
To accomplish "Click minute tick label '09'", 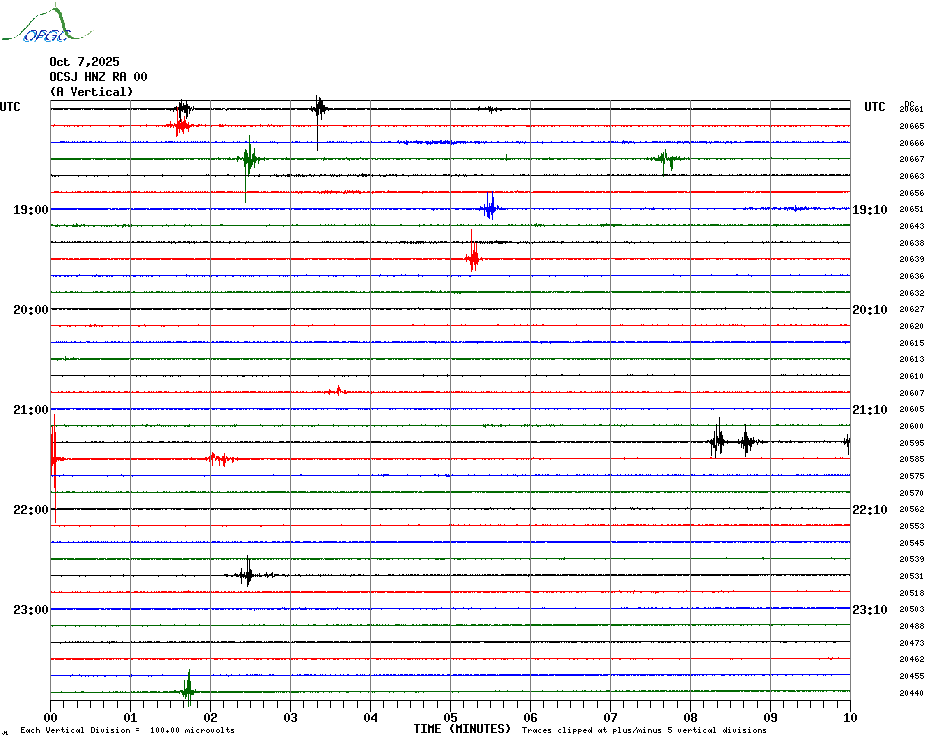I will pyautogui.click(x=770, y=717).
